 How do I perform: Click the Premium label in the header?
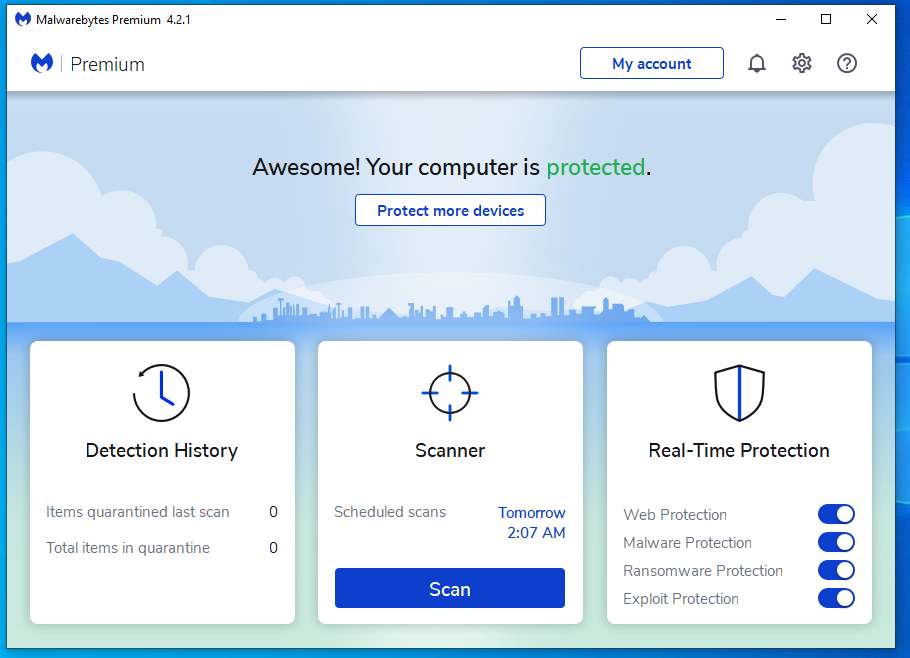107,64
